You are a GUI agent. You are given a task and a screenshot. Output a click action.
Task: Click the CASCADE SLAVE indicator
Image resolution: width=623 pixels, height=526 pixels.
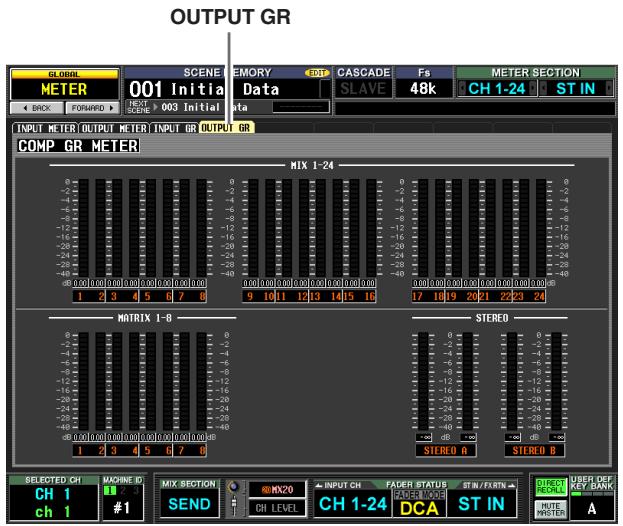pyautogui.click(x=364, y=89)
